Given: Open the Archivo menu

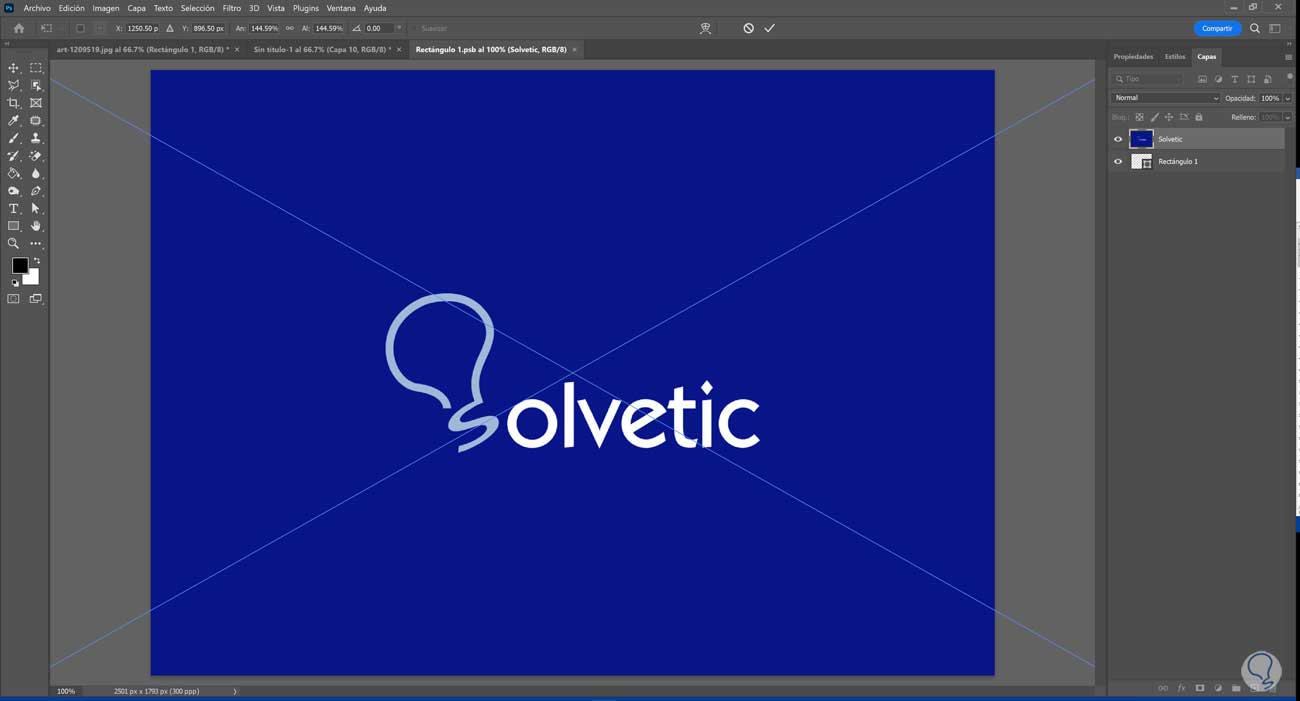Looking at the screenshot, I should pos(37,8).
